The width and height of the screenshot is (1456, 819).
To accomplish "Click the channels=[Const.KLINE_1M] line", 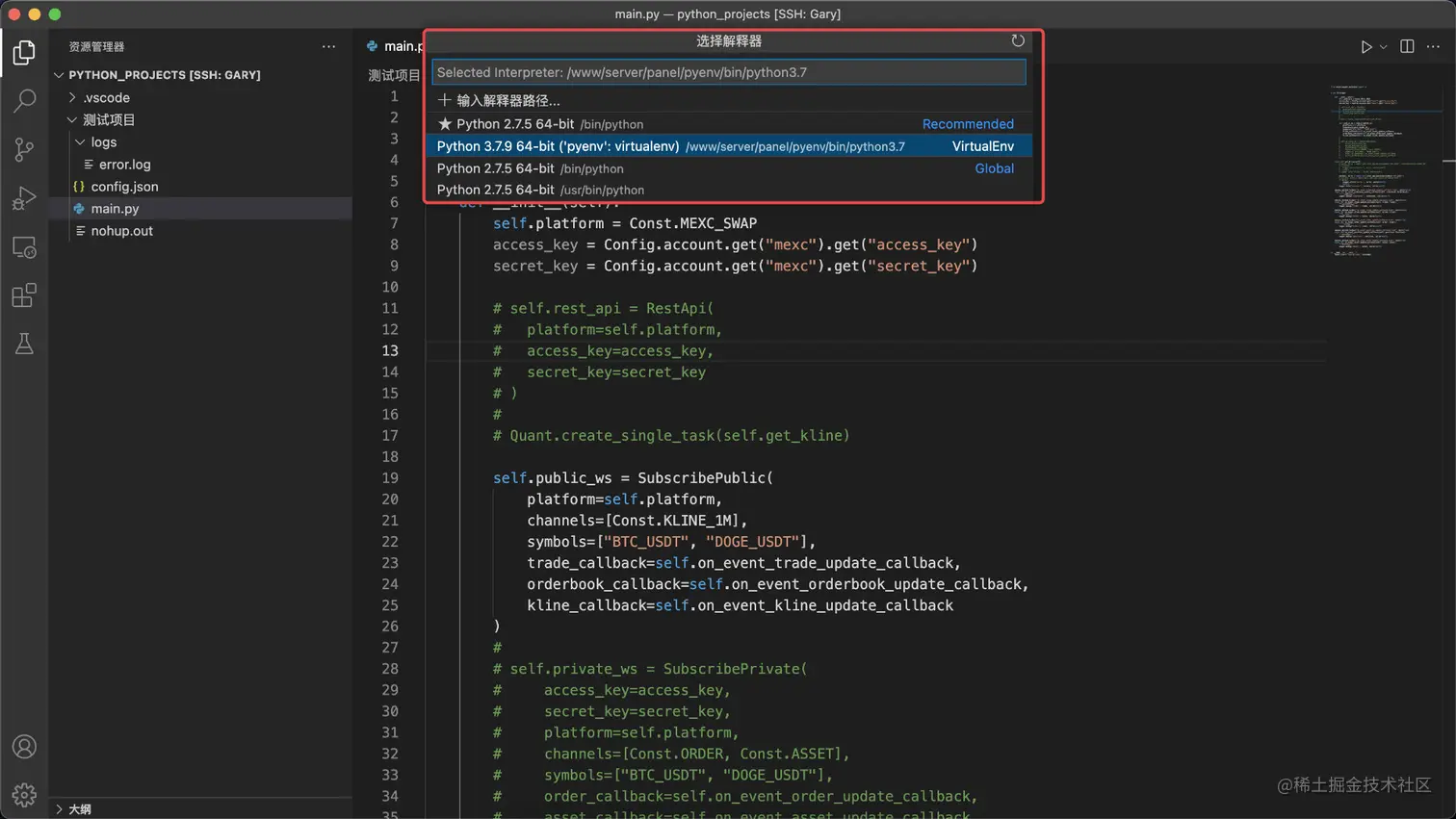I will pos(637,520).
